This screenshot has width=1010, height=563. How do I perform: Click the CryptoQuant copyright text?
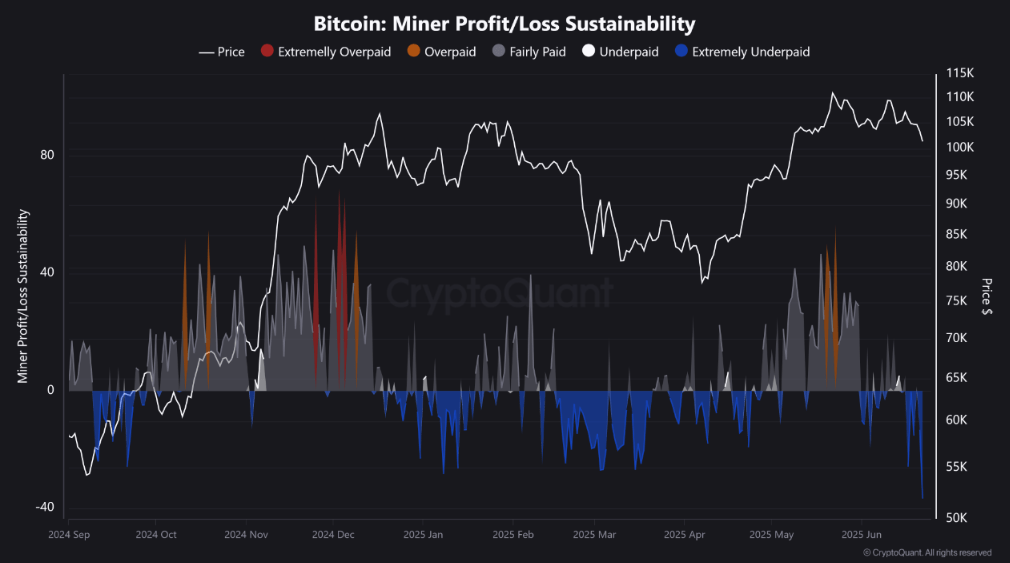click(927, 552)
